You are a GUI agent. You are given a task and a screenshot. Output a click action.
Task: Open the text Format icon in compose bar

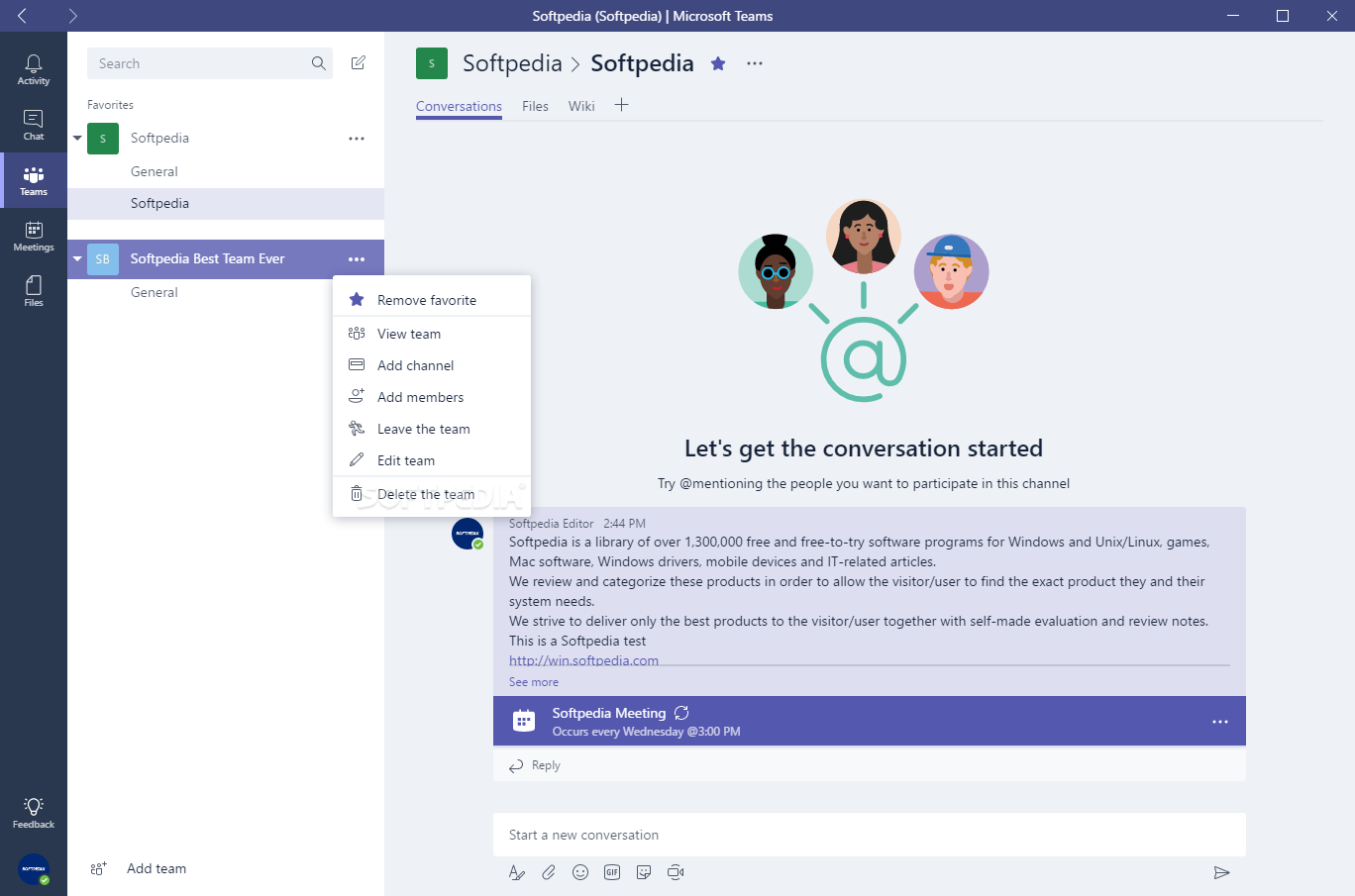point(516,872)
